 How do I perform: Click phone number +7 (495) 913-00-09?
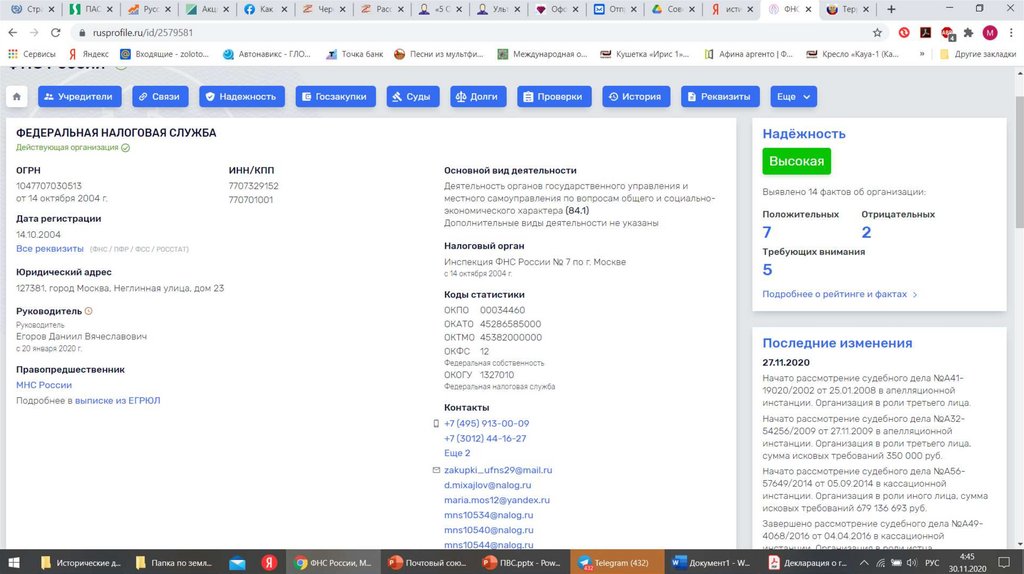tap(487, 423)
